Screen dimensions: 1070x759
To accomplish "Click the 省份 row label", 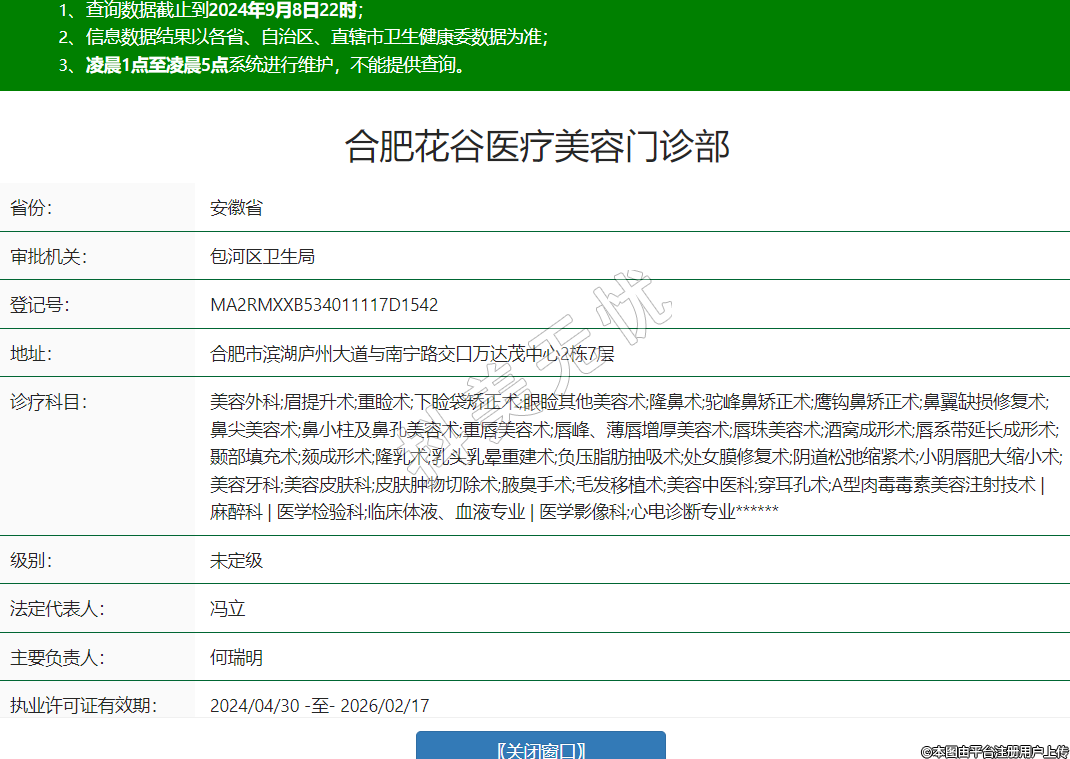I will pos(31,208).
